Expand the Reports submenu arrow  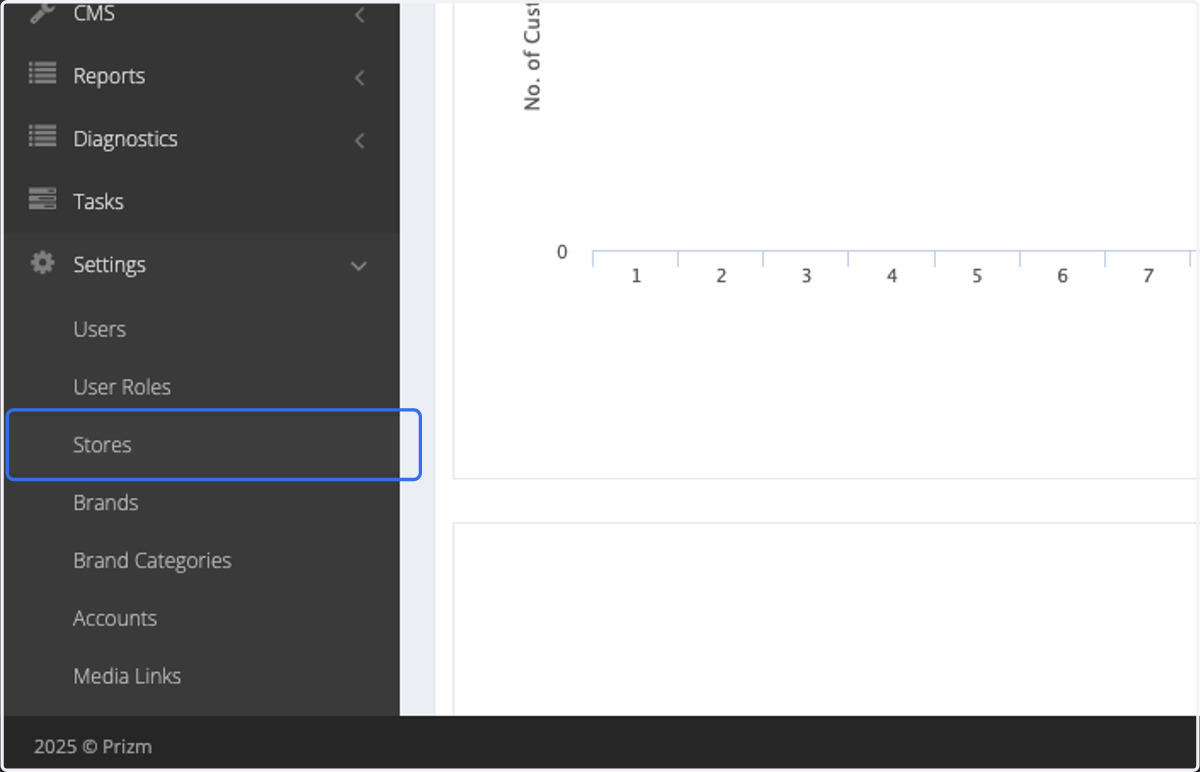[359, 77]
